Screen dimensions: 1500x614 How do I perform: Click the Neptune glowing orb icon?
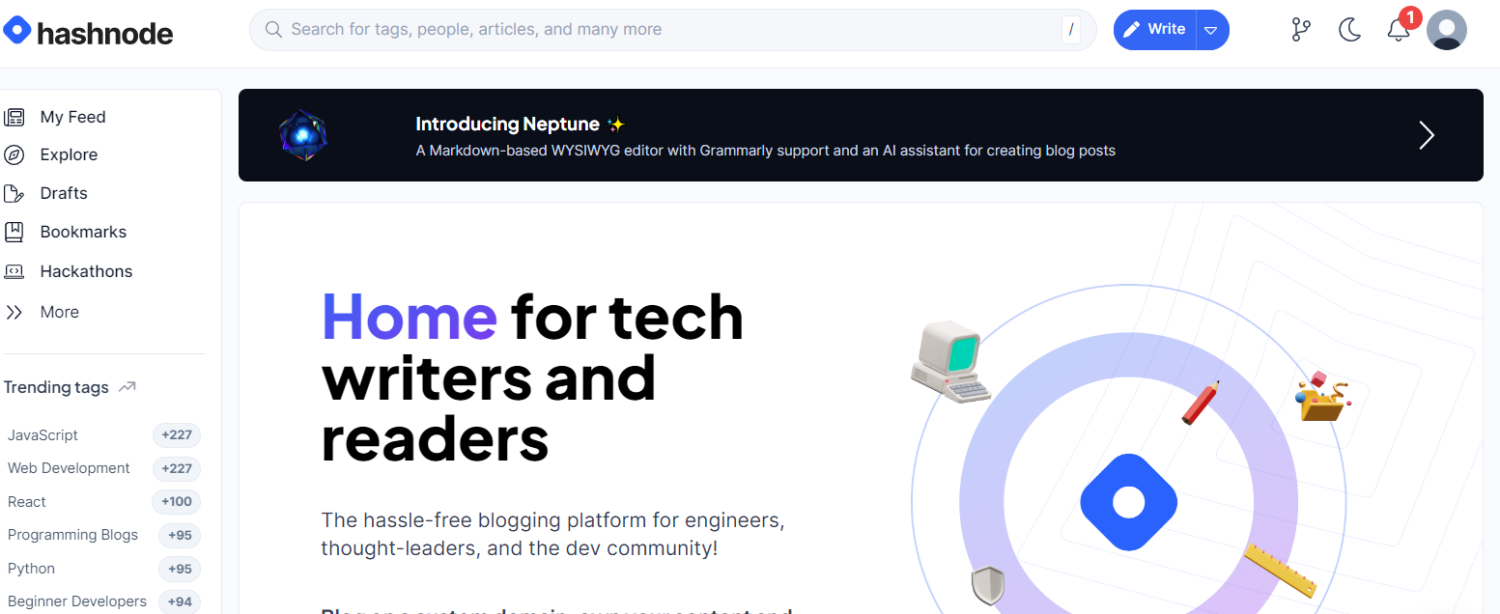pyautogui.click(x=303, y=136)
